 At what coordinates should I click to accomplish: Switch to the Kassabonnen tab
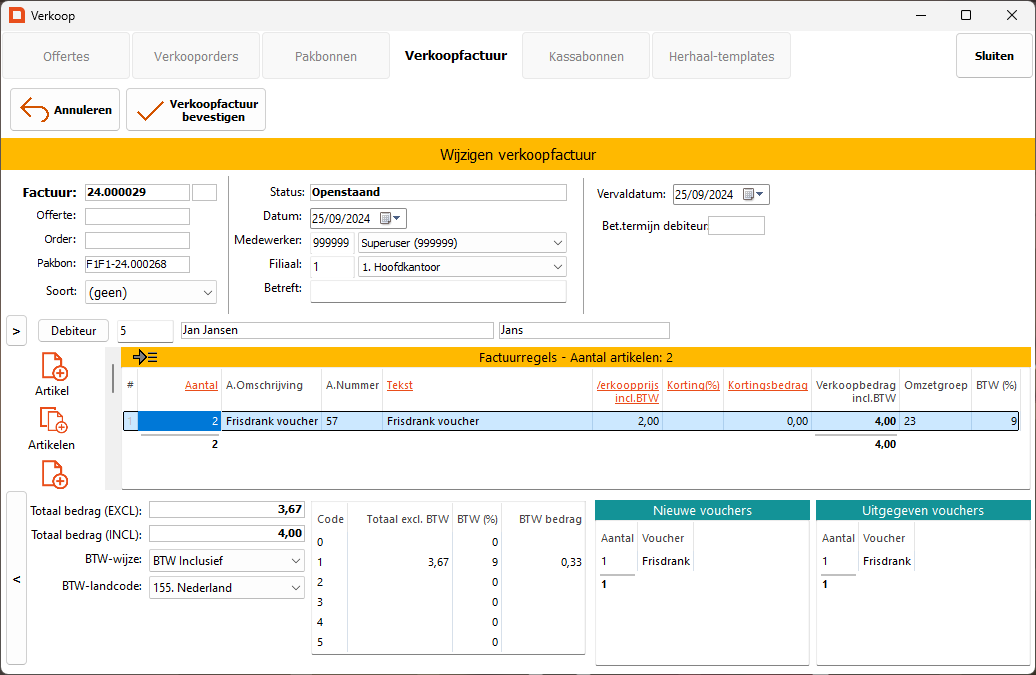click(586, 56)
